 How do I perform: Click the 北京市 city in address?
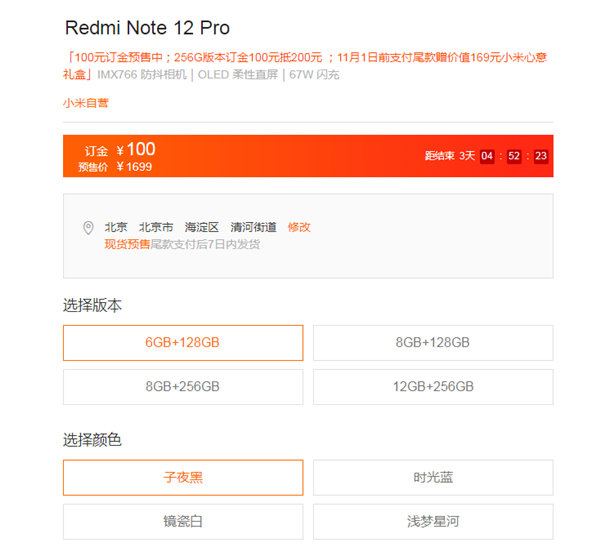point(156,227)
